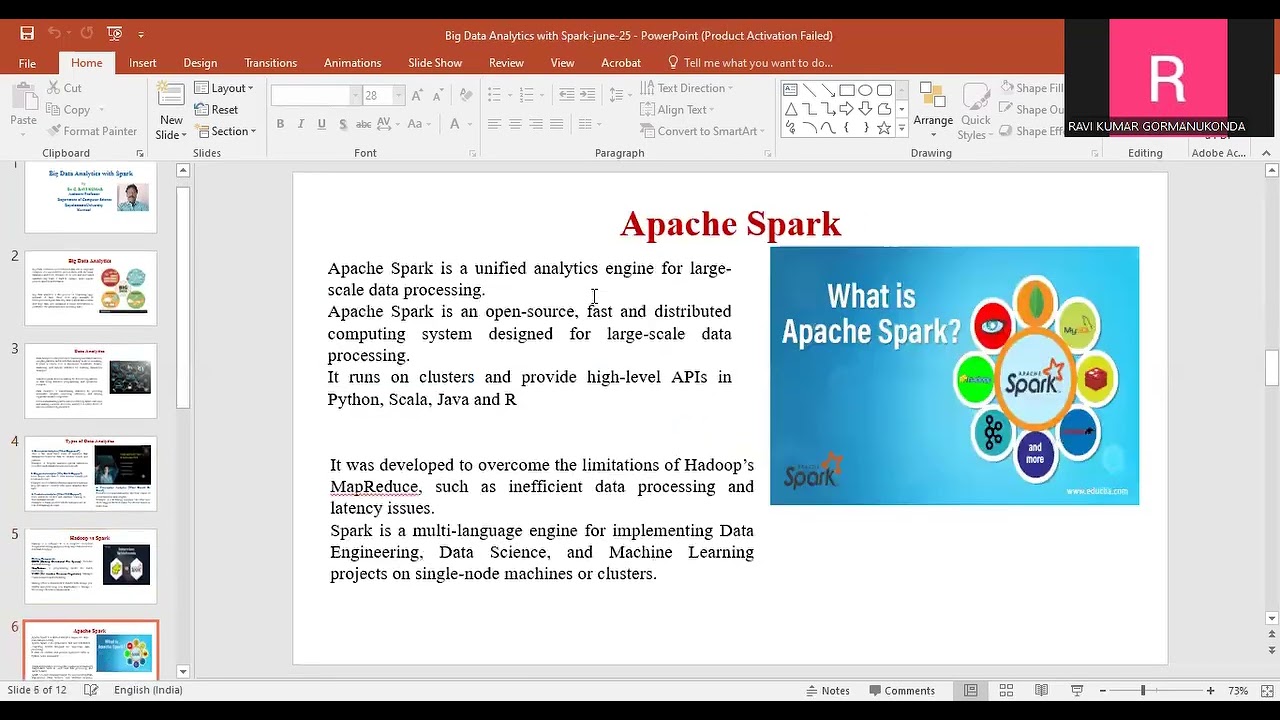The height and width of the screenshot is (720, 1280).
Task: Select the Right Arrow block shape in gallery
Action: click(x=847, y=108)
